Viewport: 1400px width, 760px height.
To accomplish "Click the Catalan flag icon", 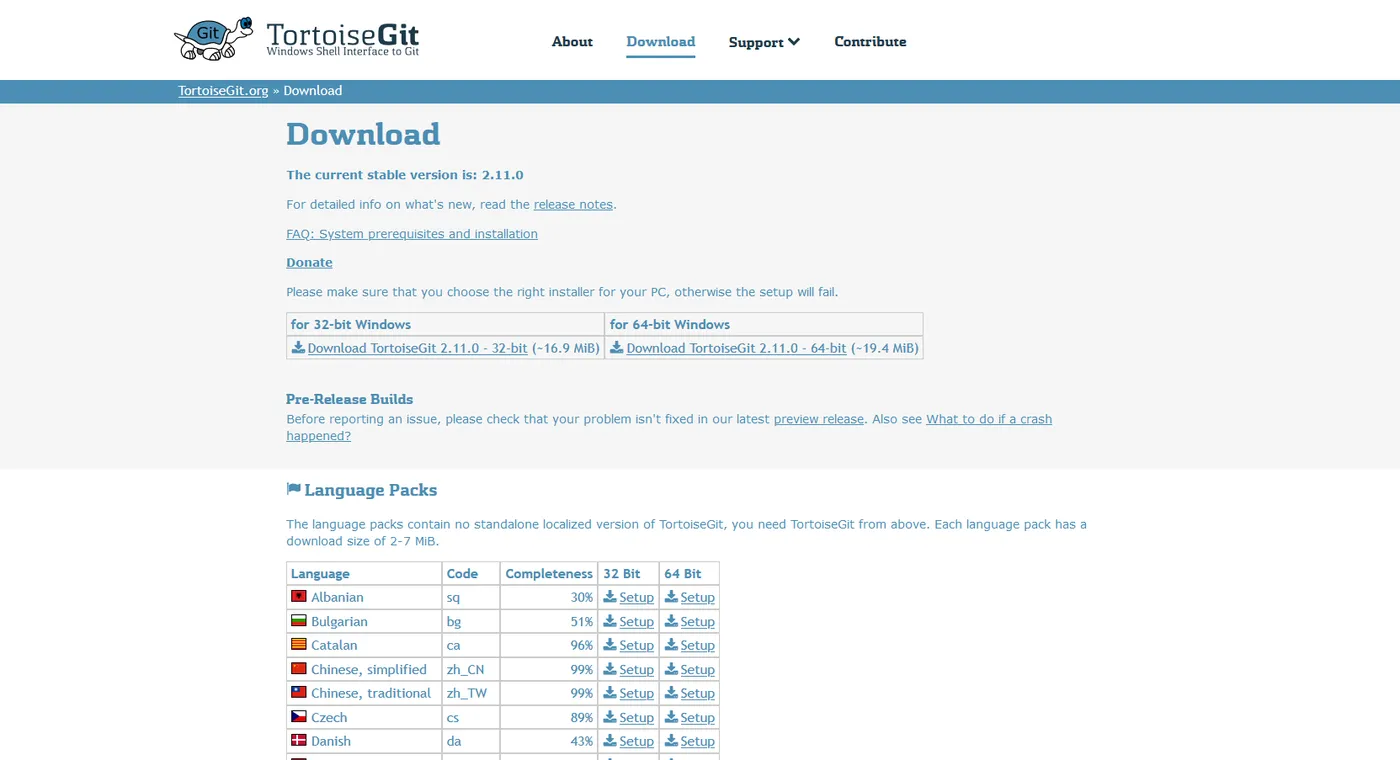I will point(299,644).
